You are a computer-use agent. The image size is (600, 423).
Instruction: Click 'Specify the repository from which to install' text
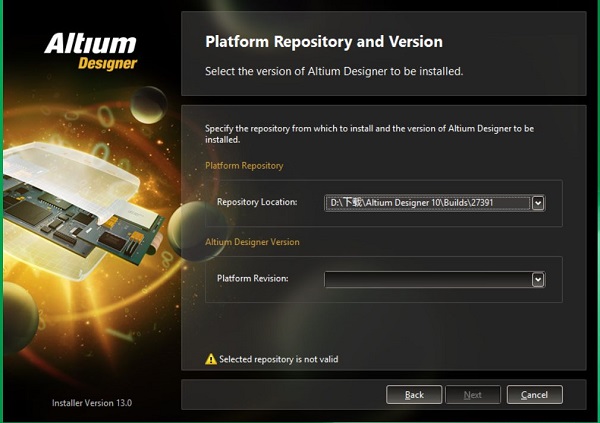tap(369, 134)
